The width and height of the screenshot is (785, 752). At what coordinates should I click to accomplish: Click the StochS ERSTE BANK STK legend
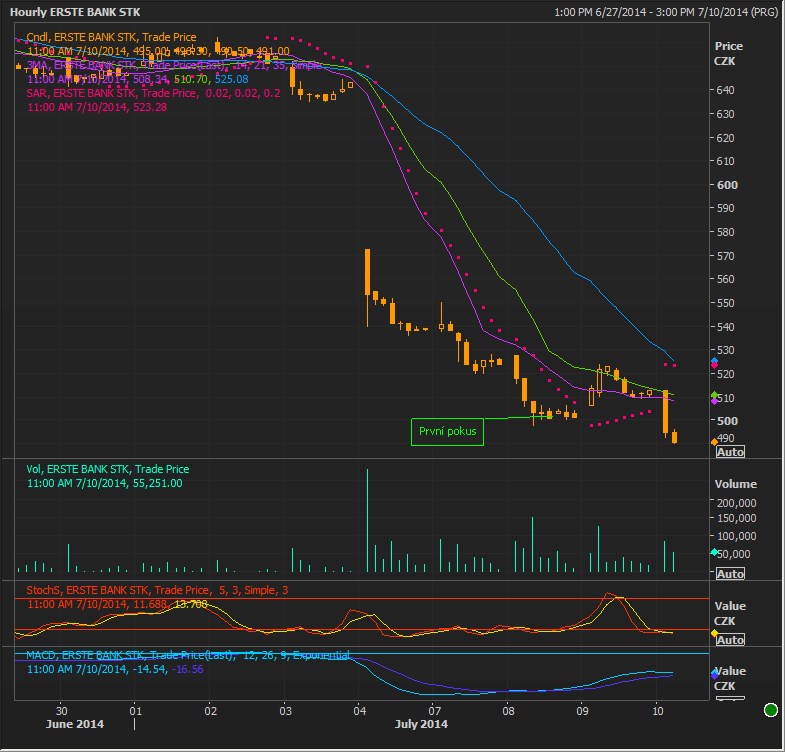tap(156, 590)
